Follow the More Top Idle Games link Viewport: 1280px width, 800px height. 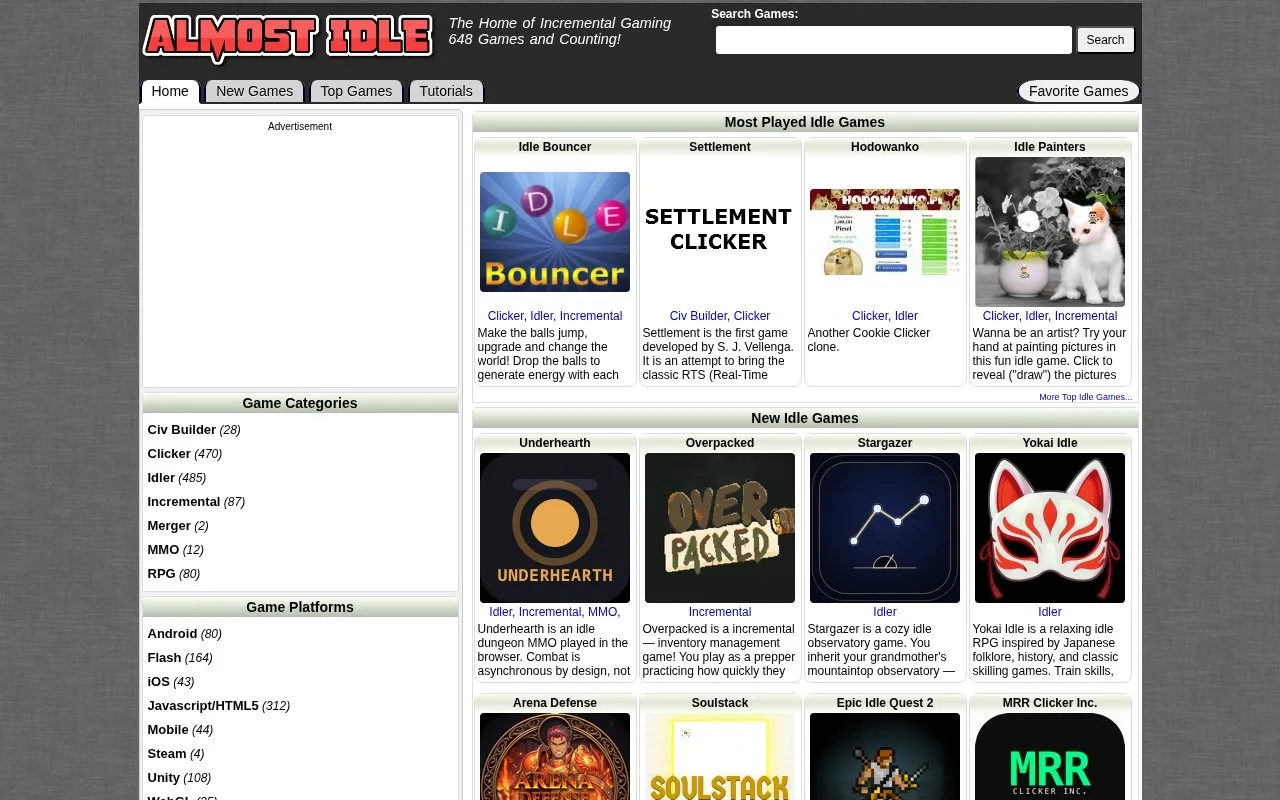(x=1085, y=397)
